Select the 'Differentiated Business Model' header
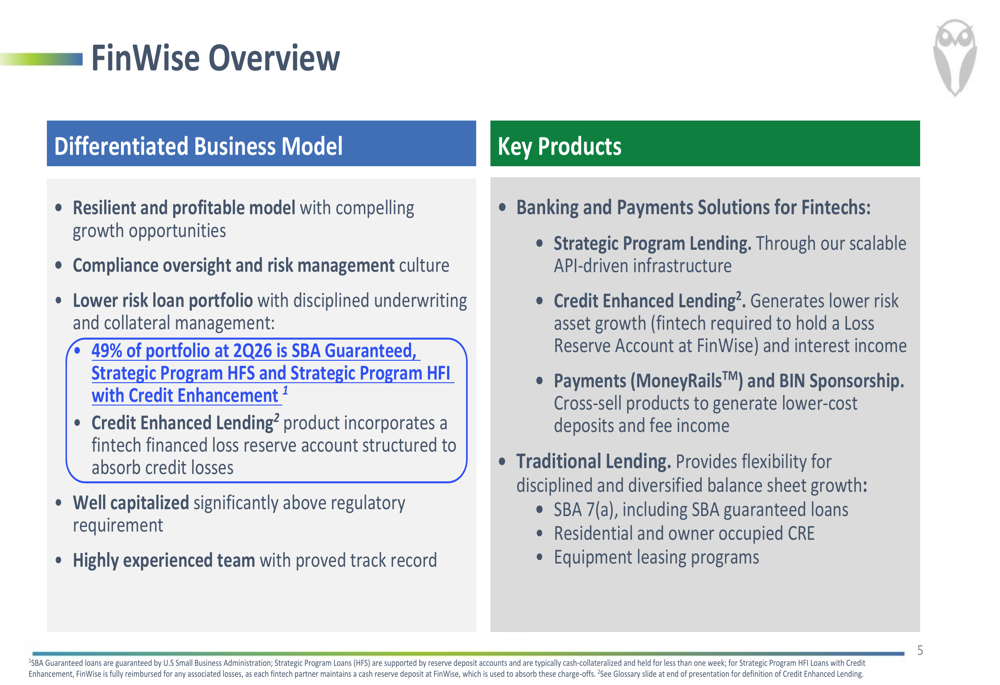 (x=261, y=144)
